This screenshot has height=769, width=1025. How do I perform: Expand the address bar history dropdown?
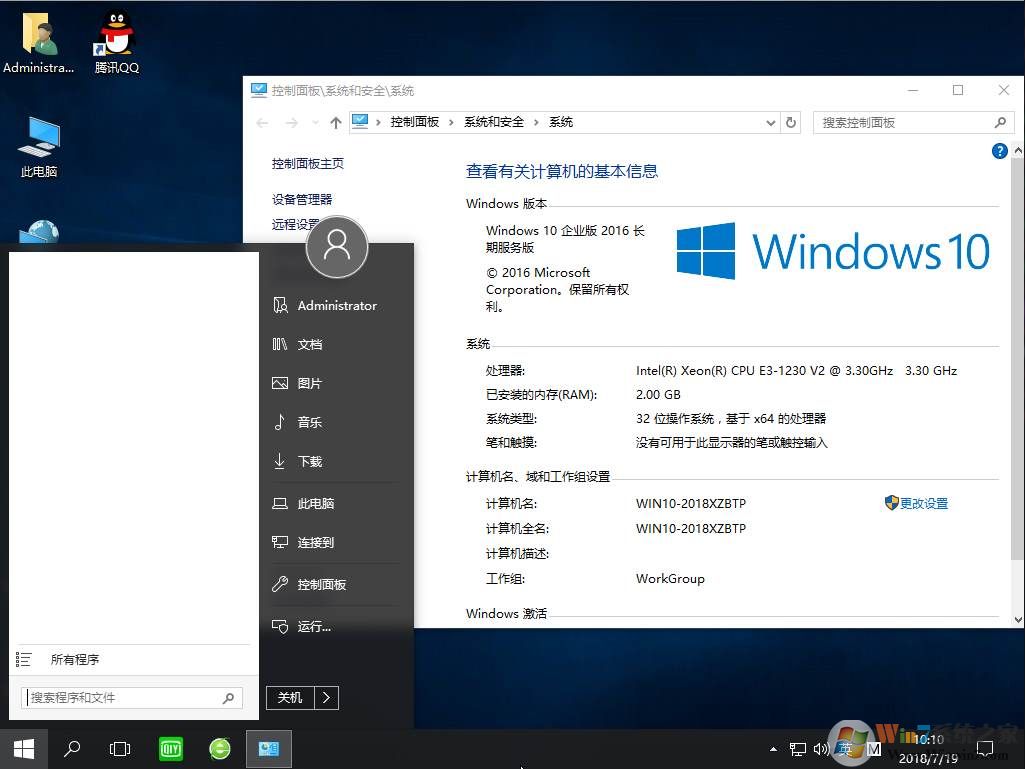pos(770,122)
